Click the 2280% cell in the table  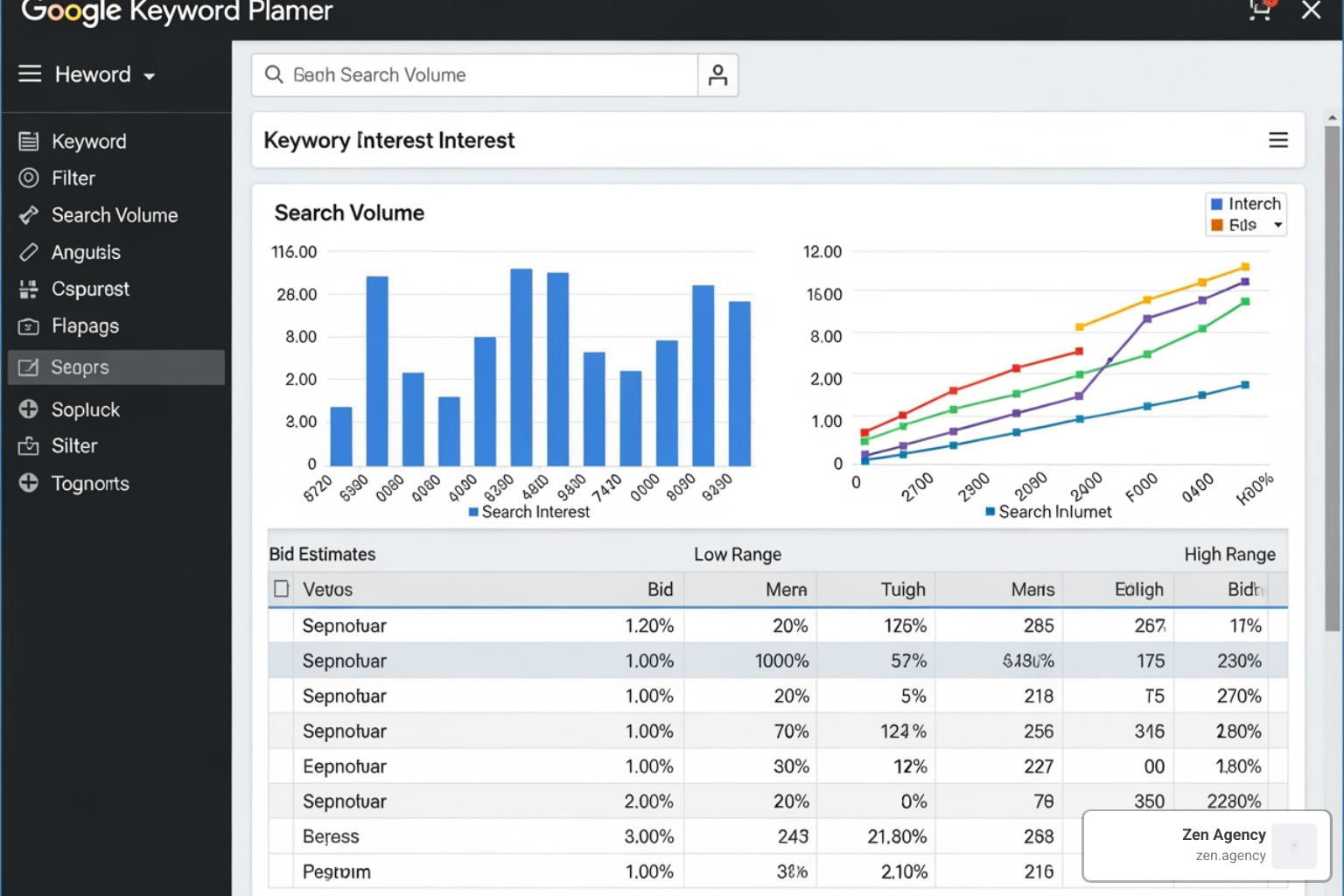click(x=1234, y=801)
